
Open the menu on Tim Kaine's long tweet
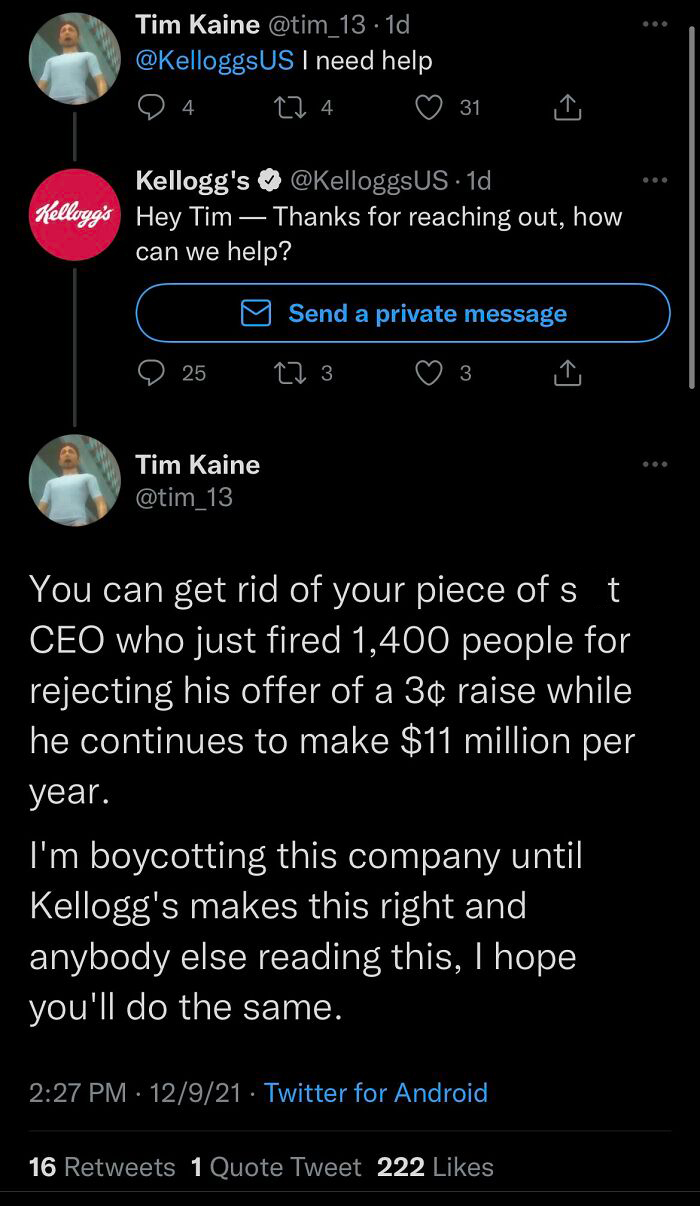pos(655,462)
